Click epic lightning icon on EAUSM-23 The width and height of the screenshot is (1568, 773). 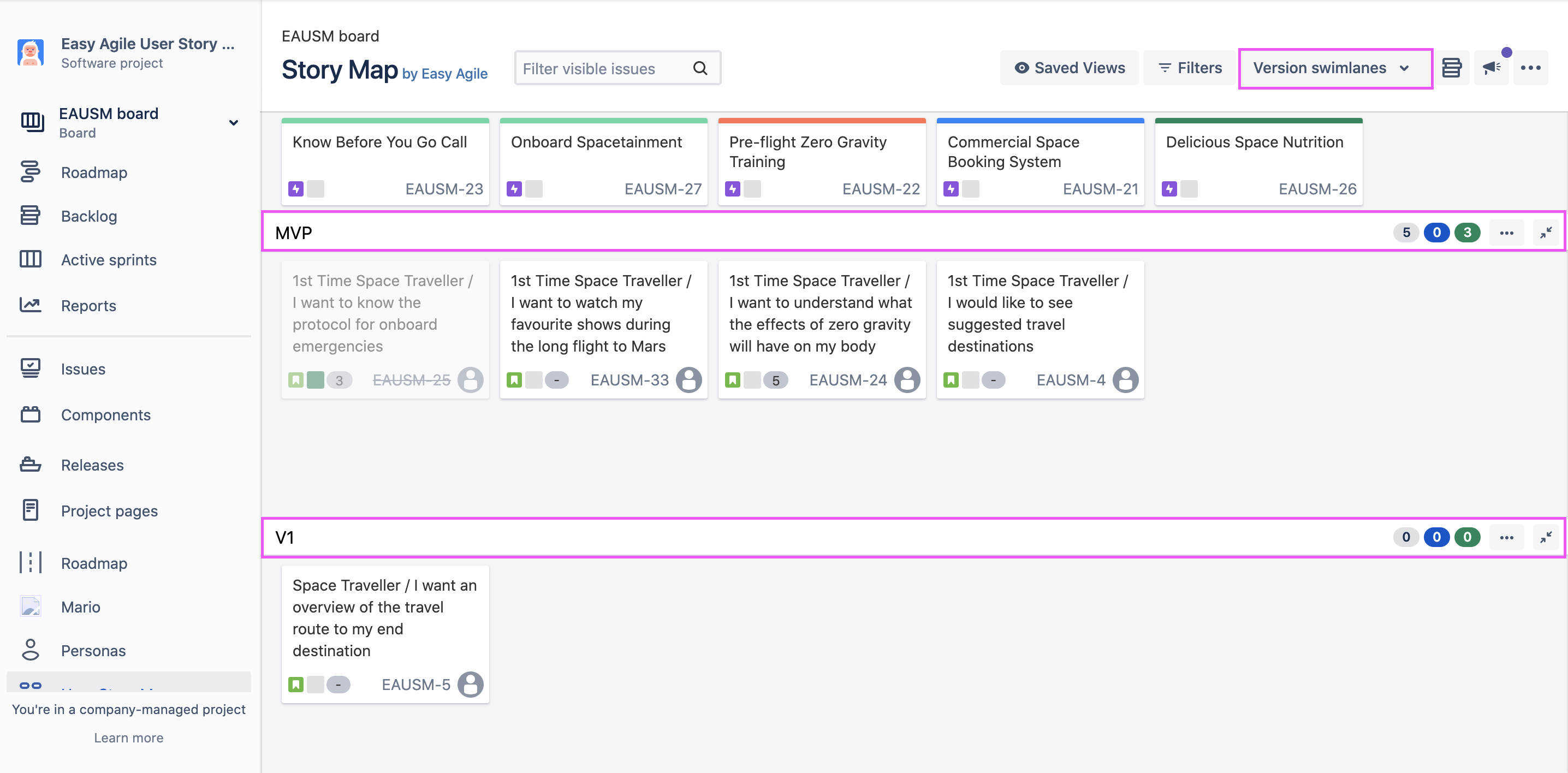(296, 189)
